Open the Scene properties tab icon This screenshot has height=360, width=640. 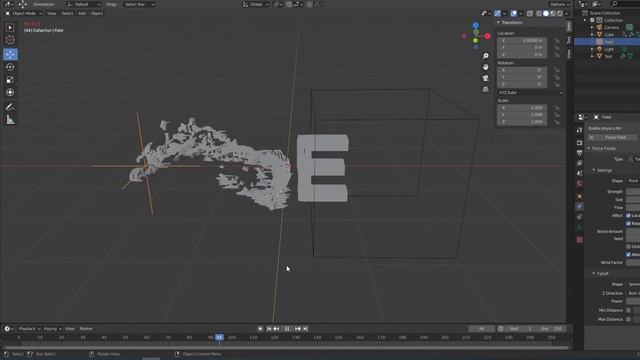[x=579, y=174]
